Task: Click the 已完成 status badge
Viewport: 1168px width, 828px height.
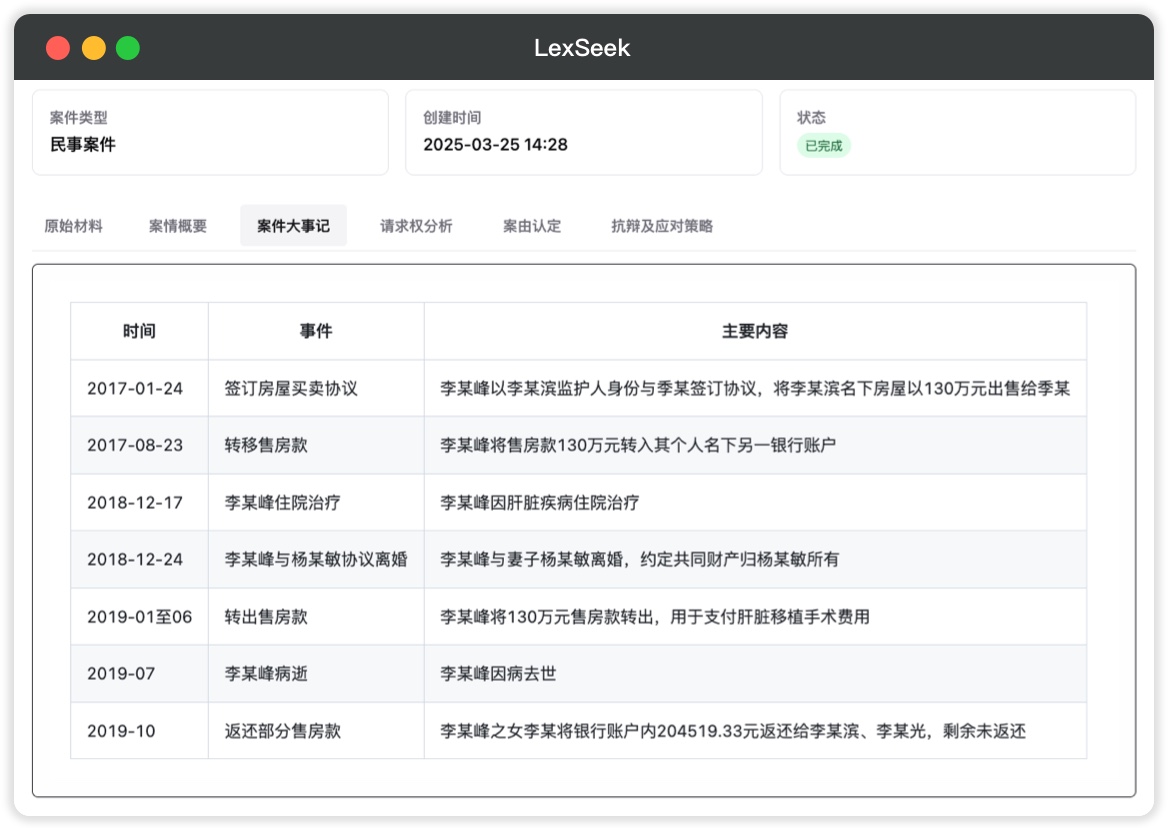Action: [824, 146]
